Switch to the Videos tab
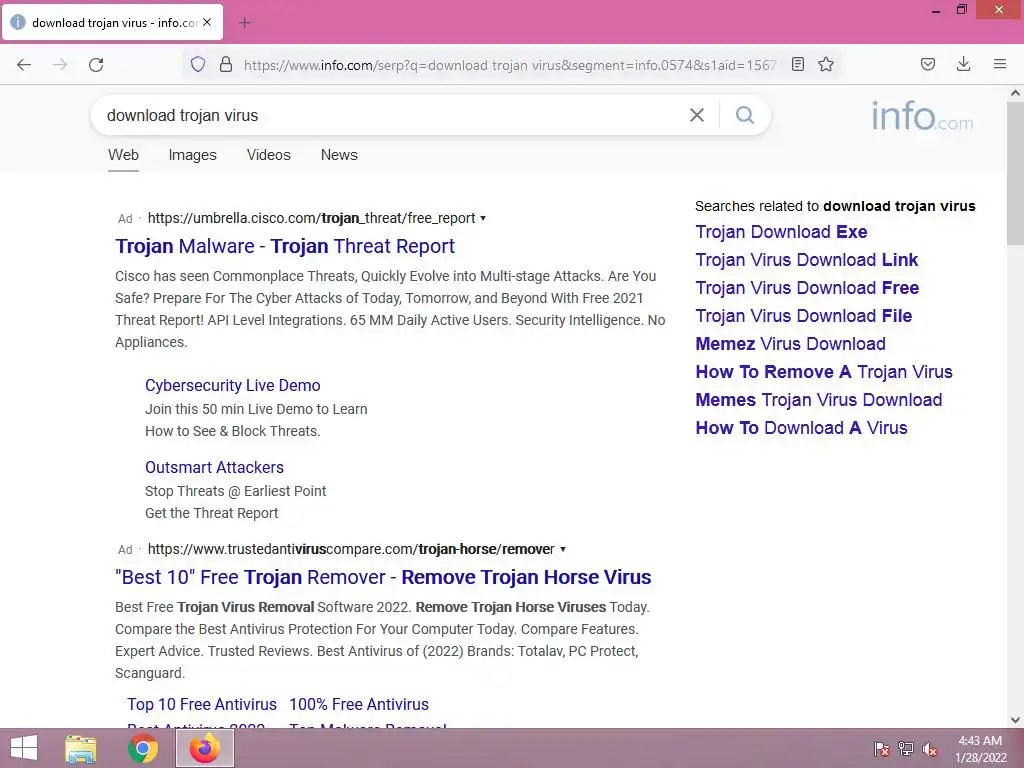This screenshot has width=1024, height=768. 268,155
